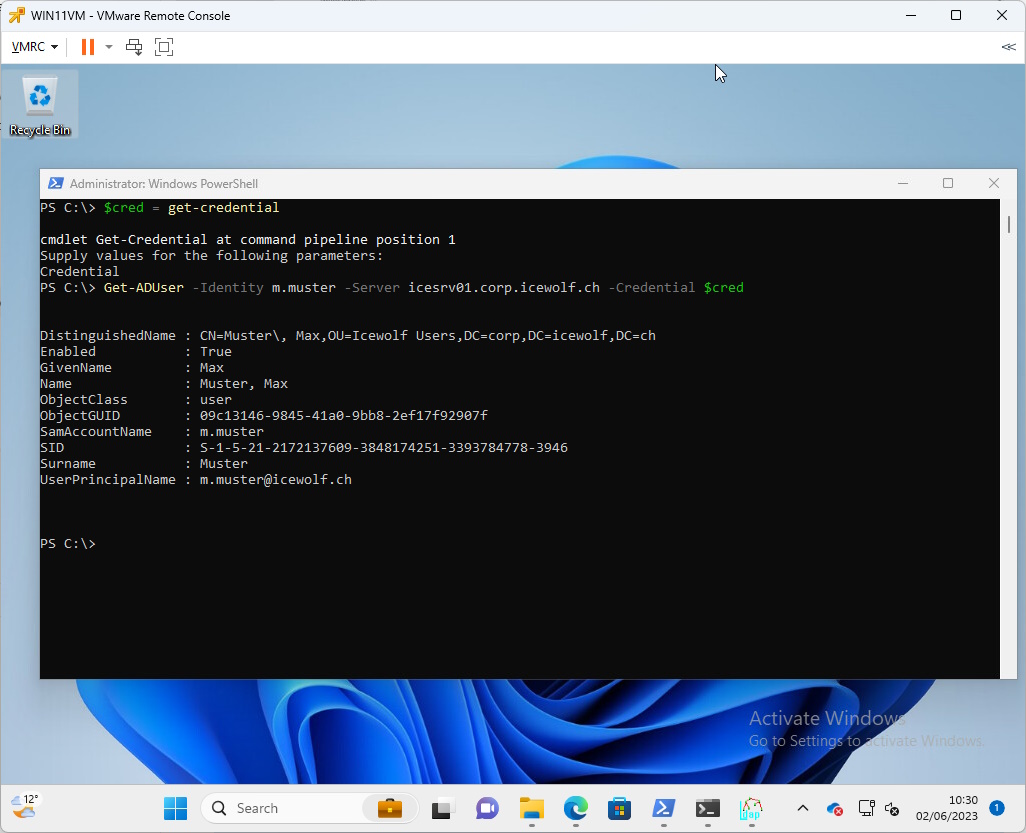1026x833 pixels.
Task: Enter full screen mode in VMRC
Action: click(164, 47)
